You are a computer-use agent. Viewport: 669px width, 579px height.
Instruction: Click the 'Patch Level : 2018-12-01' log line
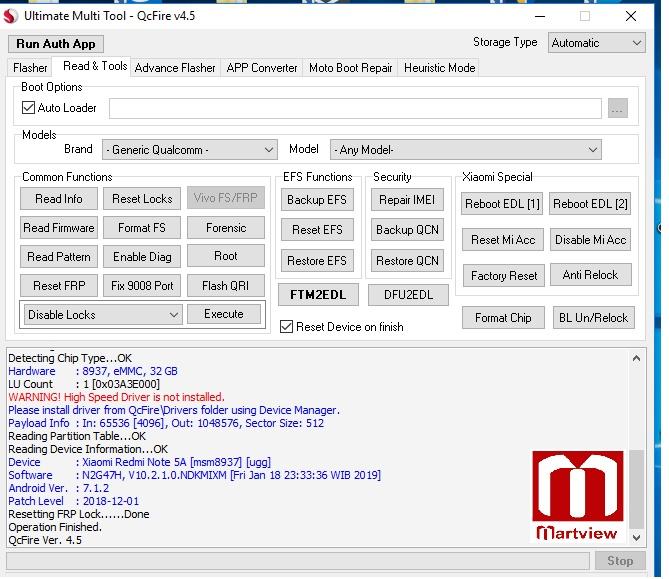click(x=74, y=501)
